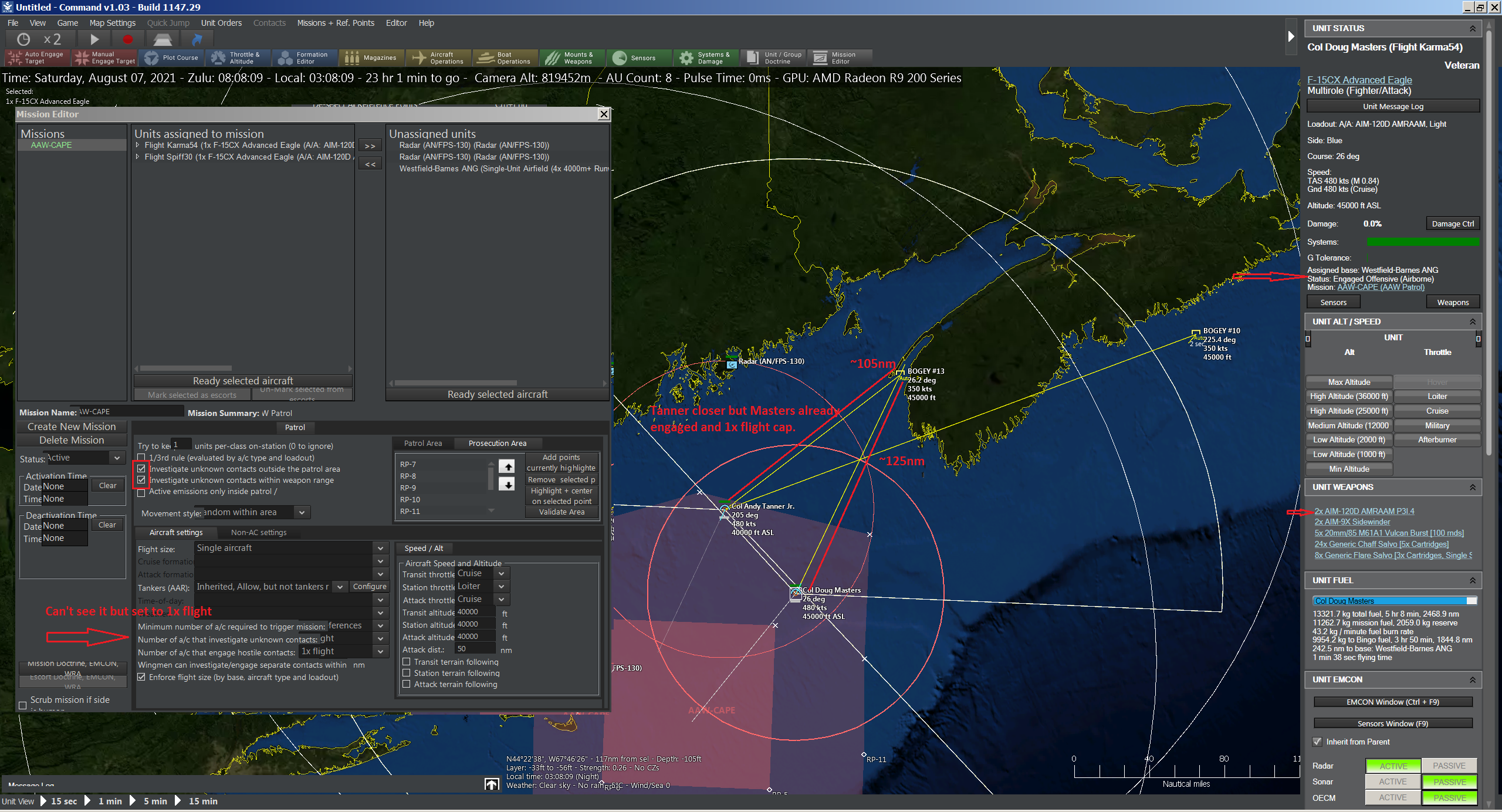
Task: Open Aircraft Operations toolbar icon
Action: point(438,57)
